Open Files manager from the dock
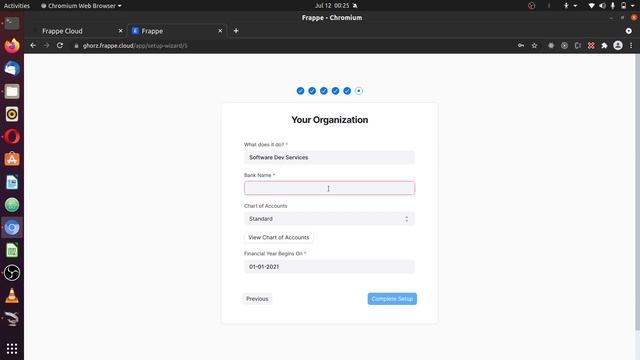 click(12, 91)
